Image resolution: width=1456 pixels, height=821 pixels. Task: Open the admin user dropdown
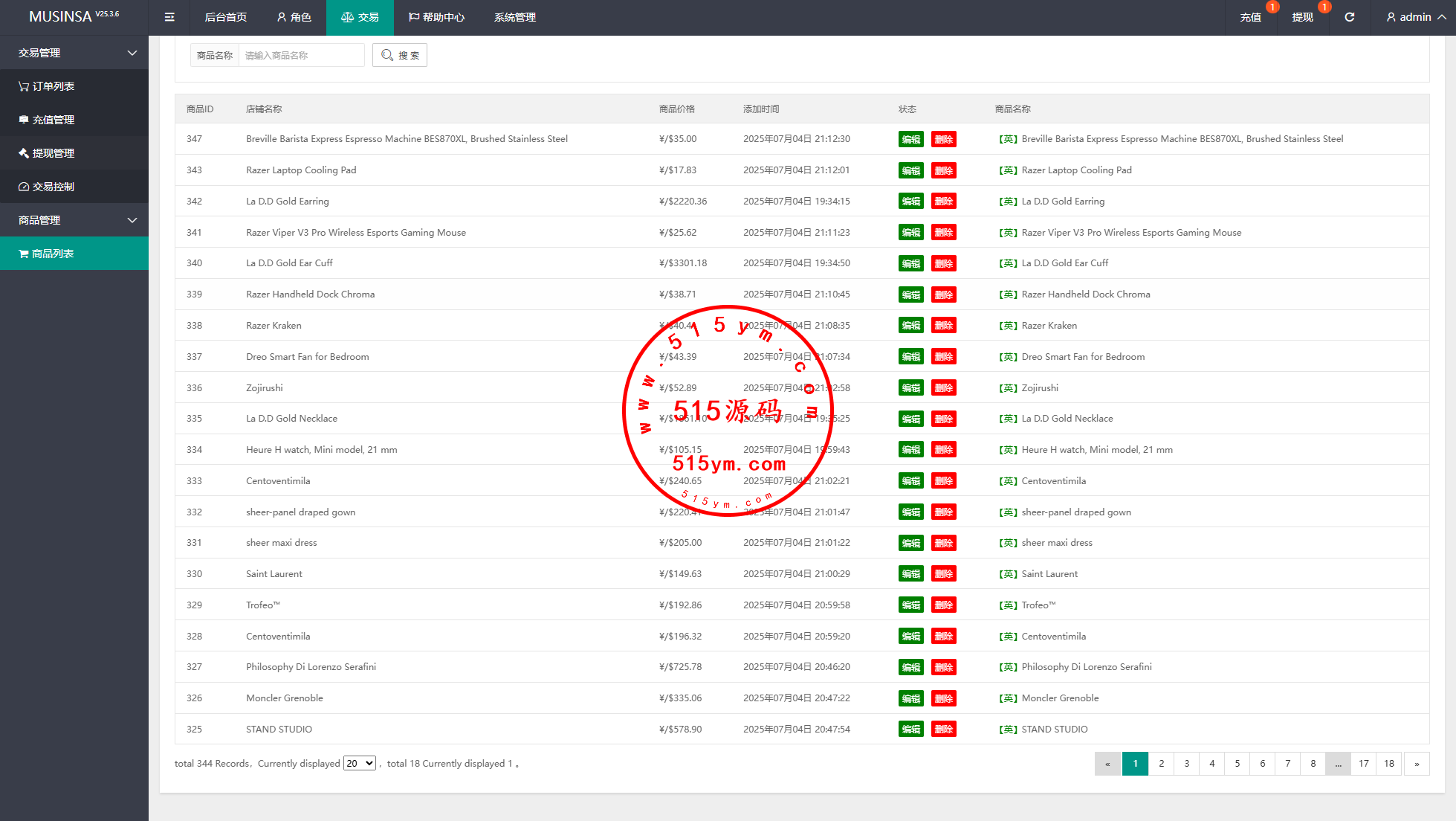pos(1415,17)
